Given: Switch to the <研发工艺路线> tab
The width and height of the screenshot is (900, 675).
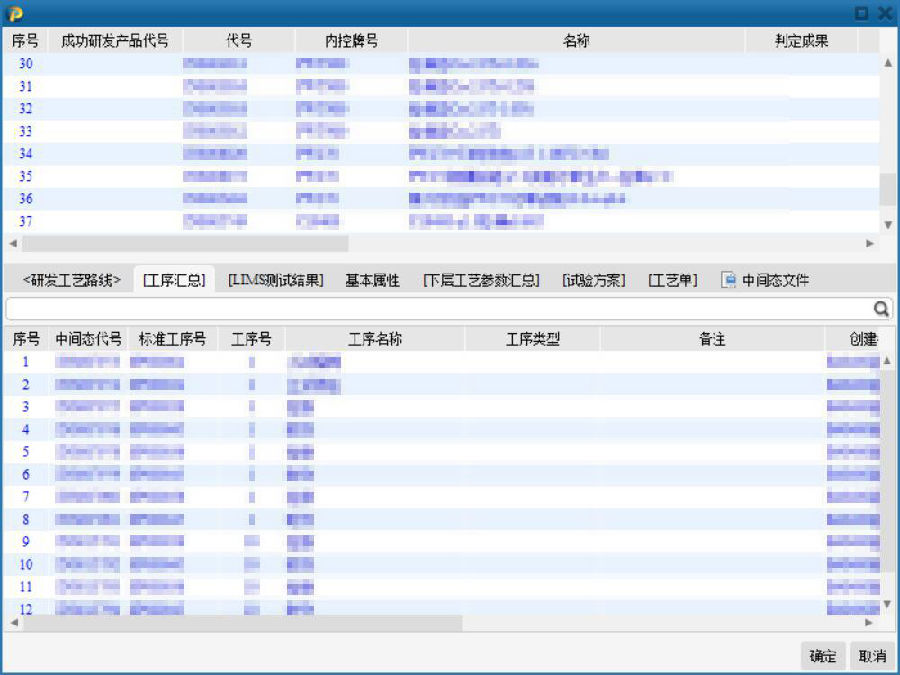Looking at the screenshot, I should (x=71, y=281).
